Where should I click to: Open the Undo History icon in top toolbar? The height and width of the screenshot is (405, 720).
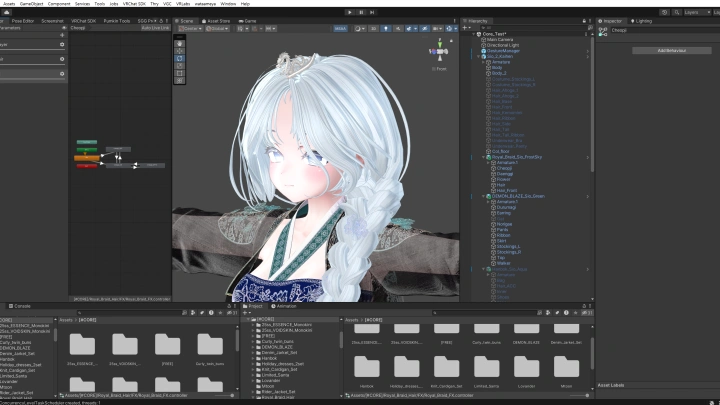coord(664,12)
